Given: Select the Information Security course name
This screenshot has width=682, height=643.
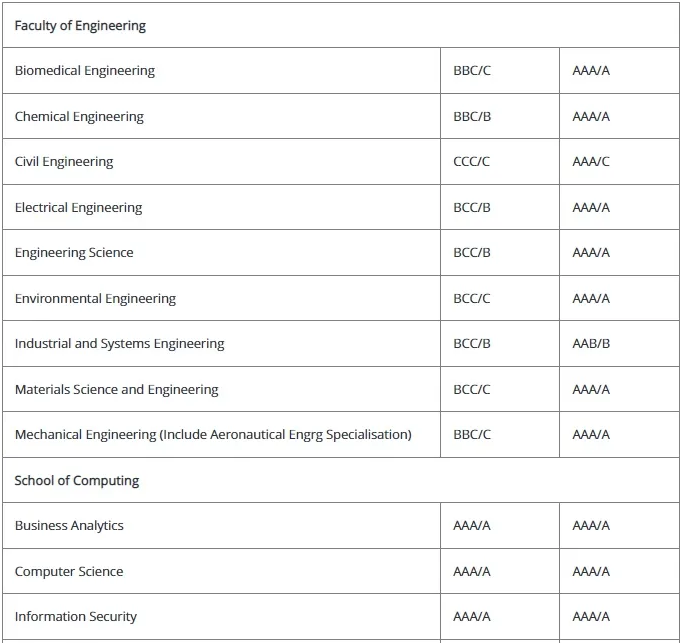Looking at the screenshot, I should tap(76, 616).
